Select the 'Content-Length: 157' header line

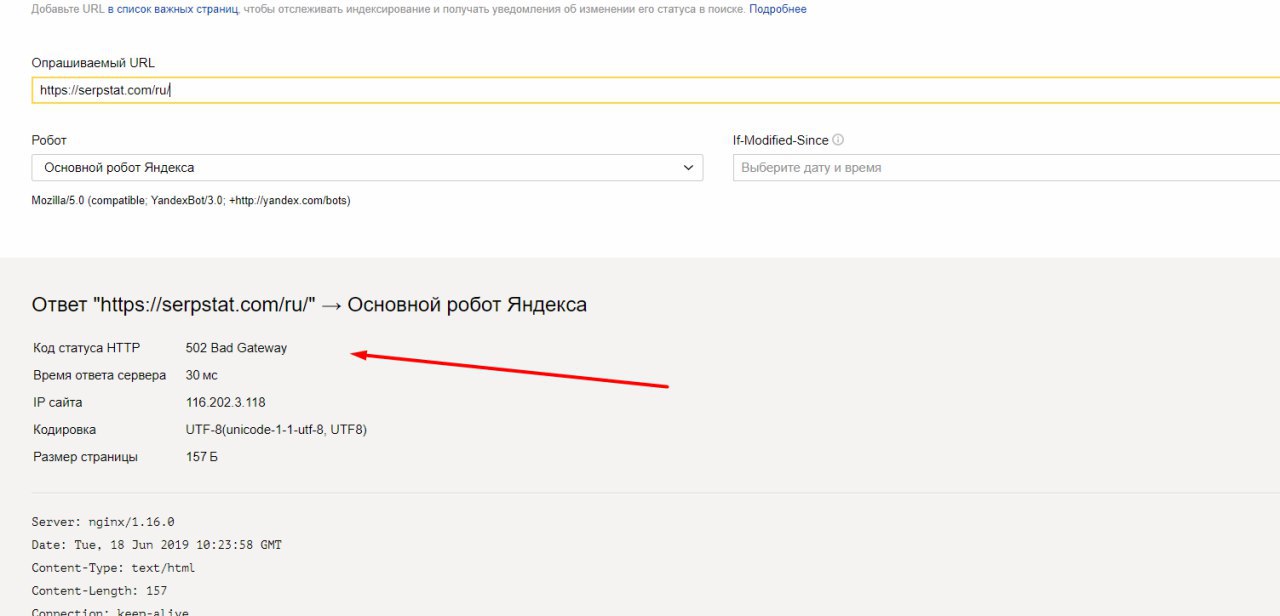pyautogui.click(x=99, y=591)
